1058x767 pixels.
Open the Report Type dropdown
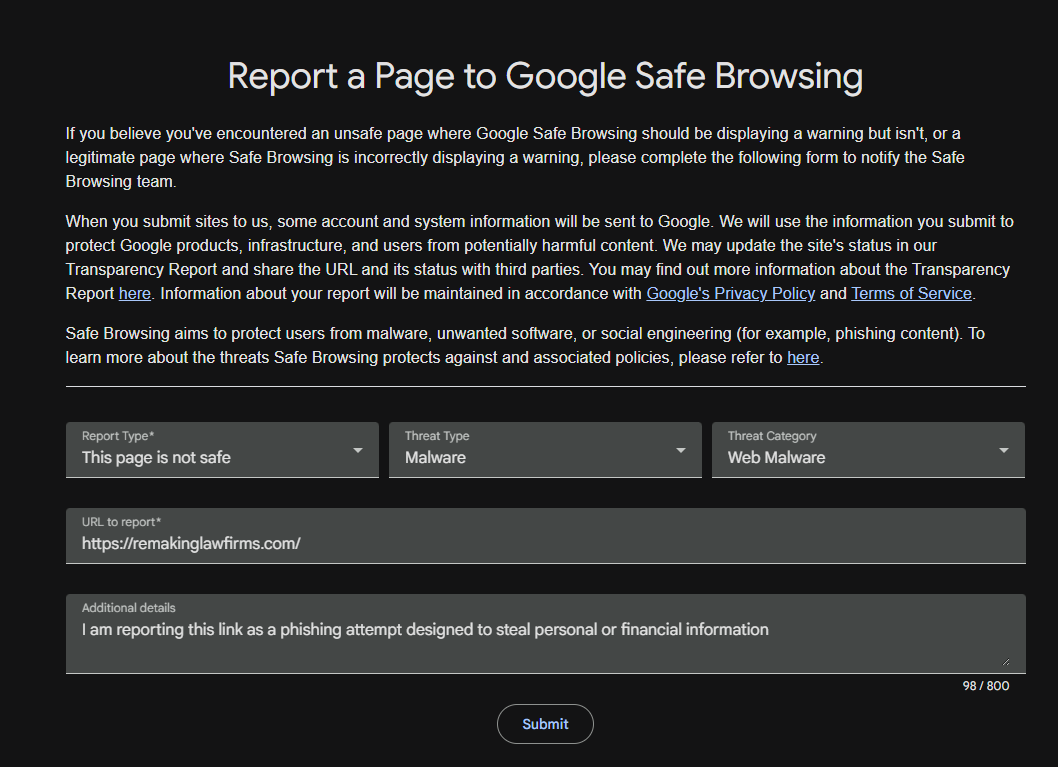[x=222, y=450]
